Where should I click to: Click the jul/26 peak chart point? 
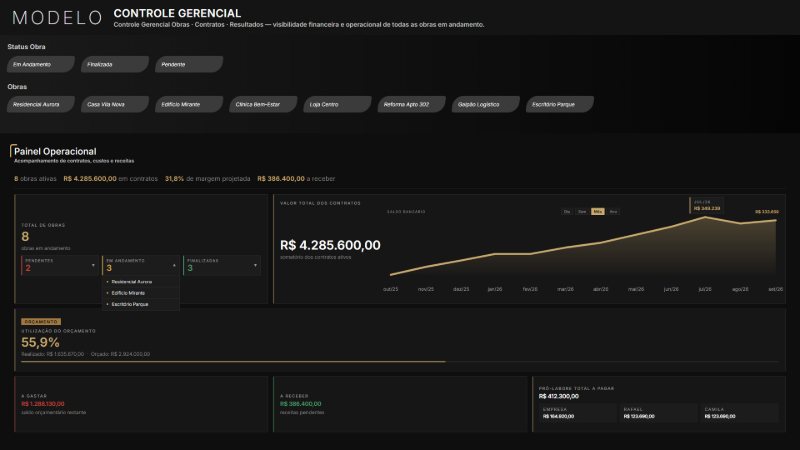point(706,217)
